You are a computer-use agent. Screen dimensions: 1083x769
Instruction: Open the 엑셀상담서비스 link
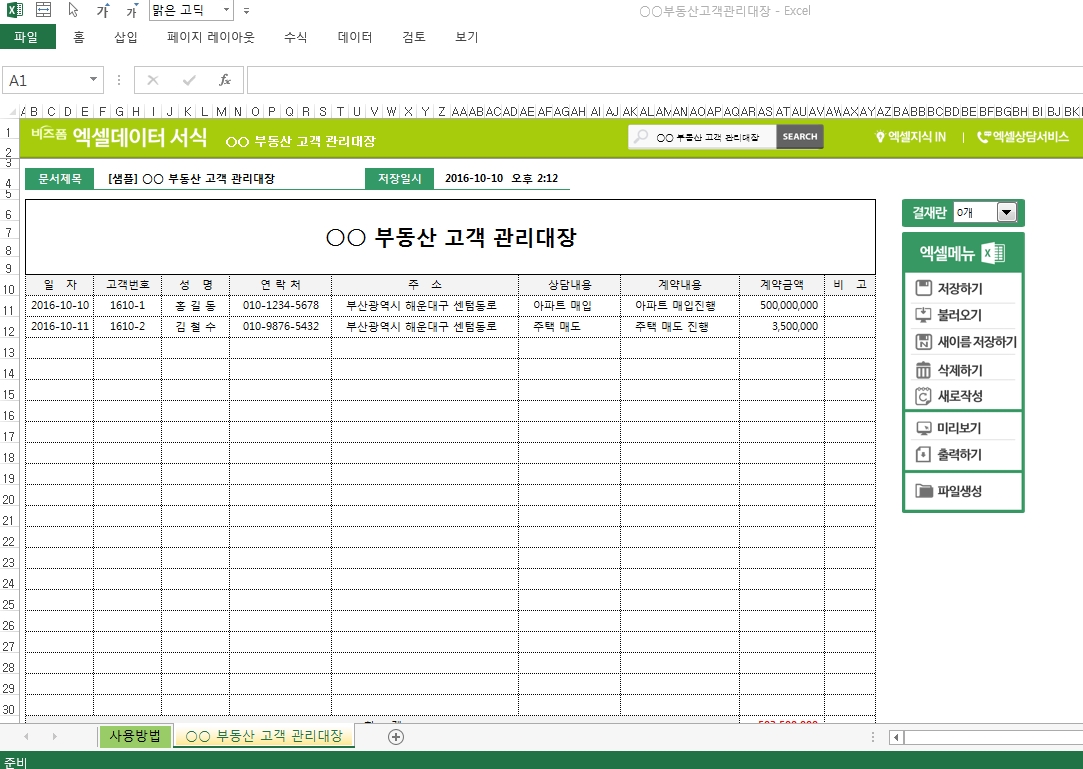point(1023,137)
